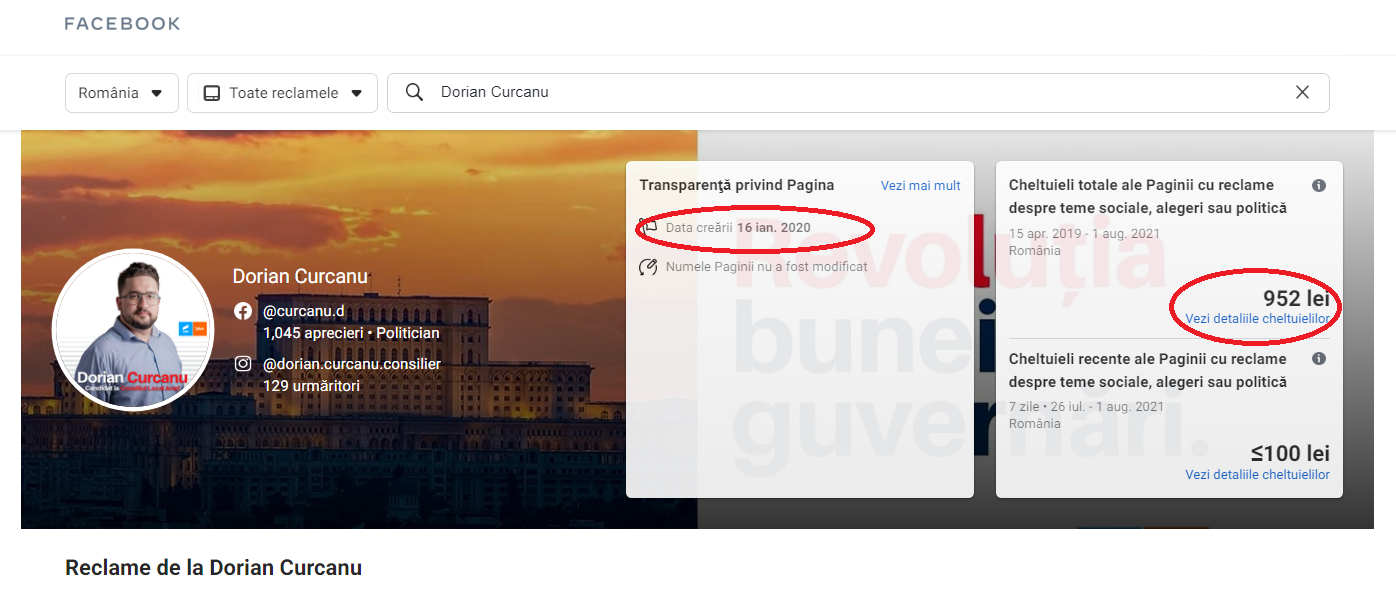Open Vezi detaliile cheltuielilor under 952 lei
This screenshot has height=591, width=1396.
(x=1258, y=319)
